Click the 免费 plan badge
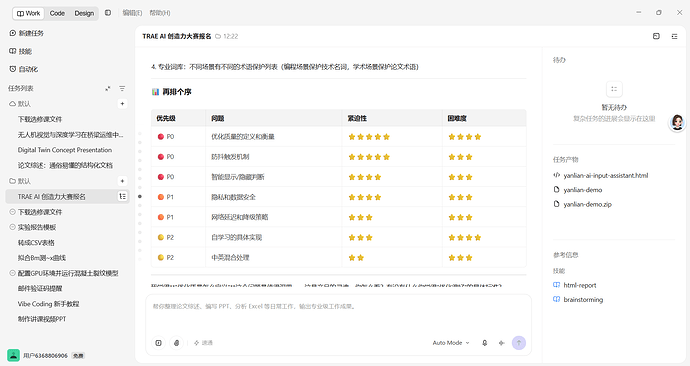Viewport: 690px width, 366px height. (x=78, y=355)
